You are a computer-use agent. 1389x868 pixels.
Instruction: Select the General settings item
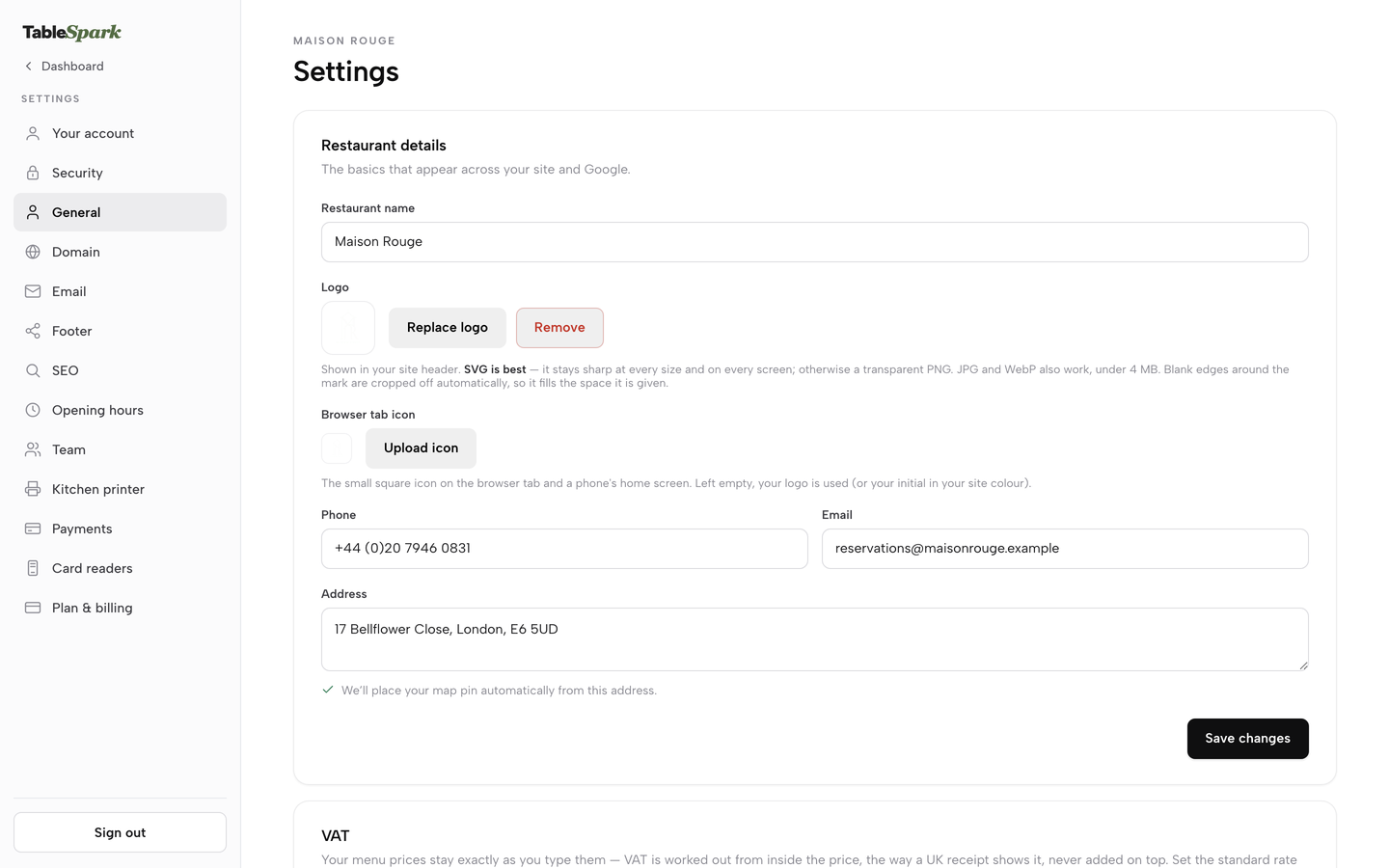point(120,212)
